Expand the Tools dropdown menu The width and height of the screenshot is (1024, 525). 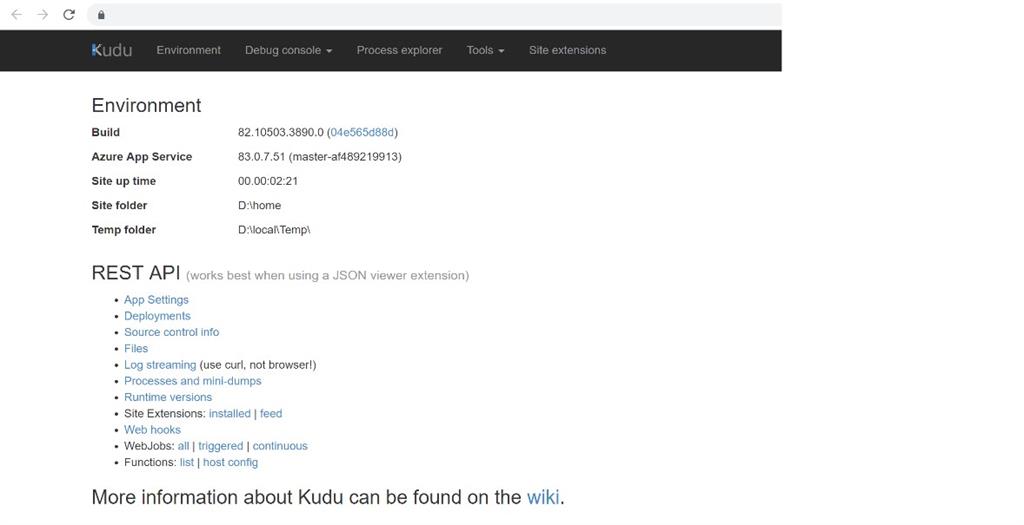tap(485, 50)
